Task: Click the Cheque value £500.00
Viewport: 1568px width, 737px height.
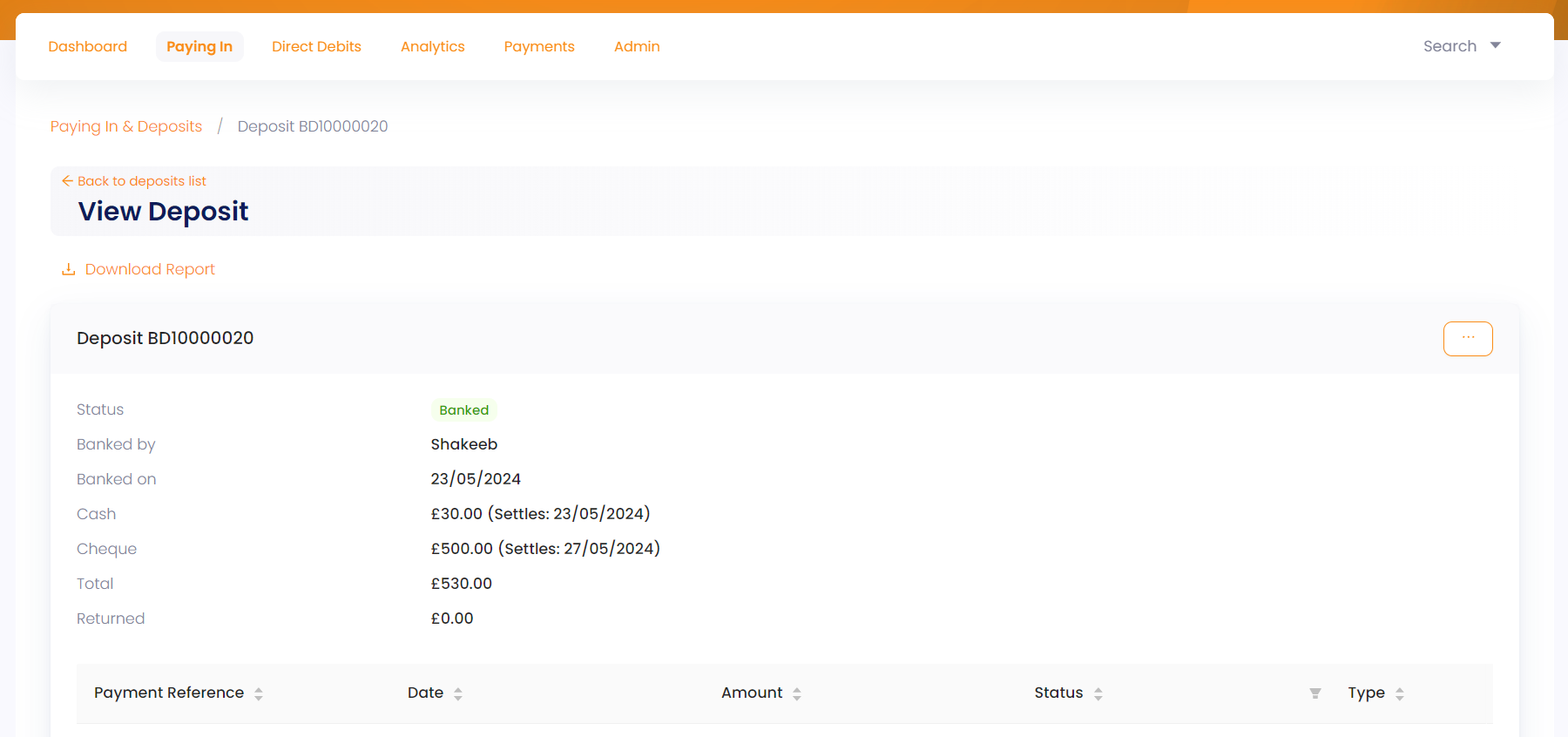Action: pyautogui.click(x=462, y=549)
